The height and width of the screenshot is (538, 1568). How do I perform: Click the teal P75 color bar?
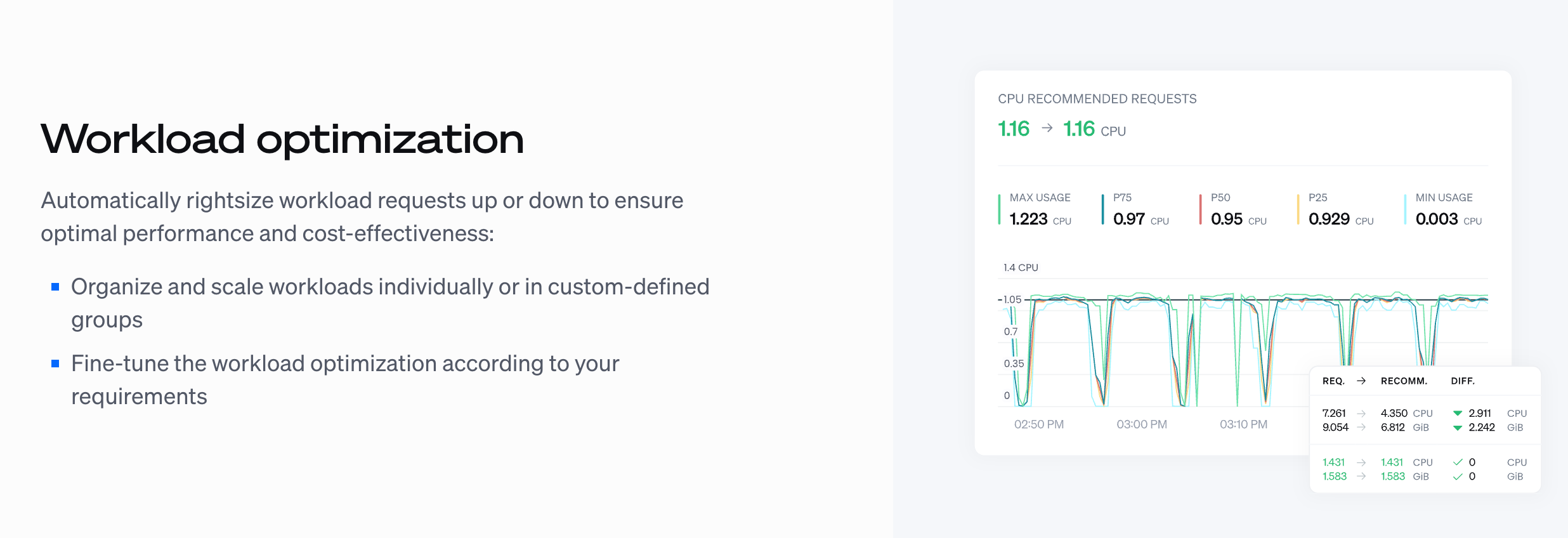point(1103,209)
